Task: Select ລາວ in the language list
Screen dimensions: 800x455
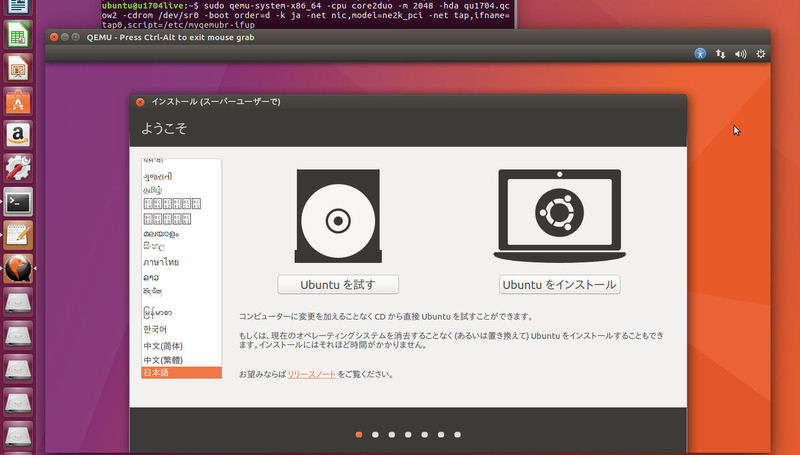Action: point(151,277)
